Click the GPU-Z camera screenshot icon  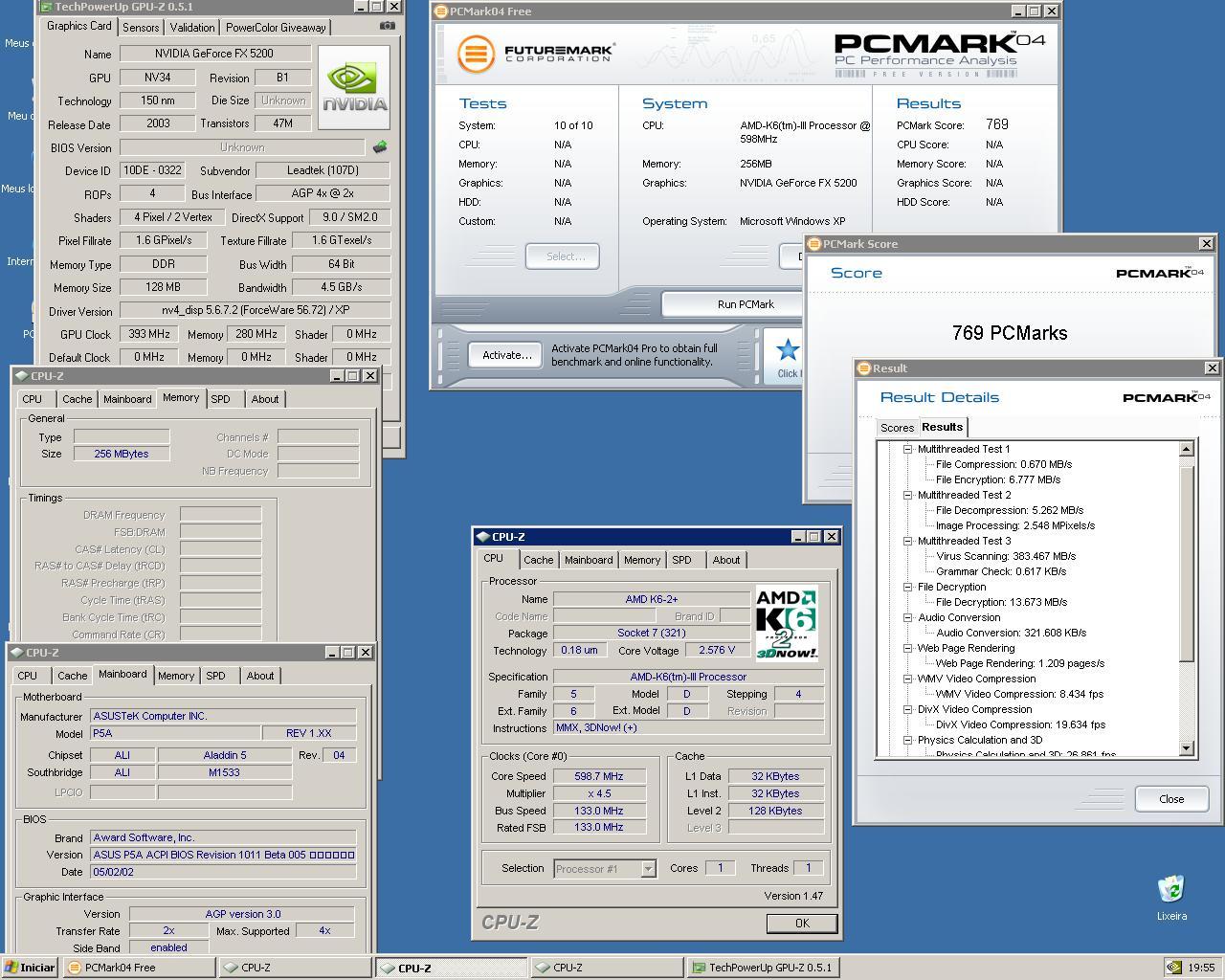(x=387, y=26)
